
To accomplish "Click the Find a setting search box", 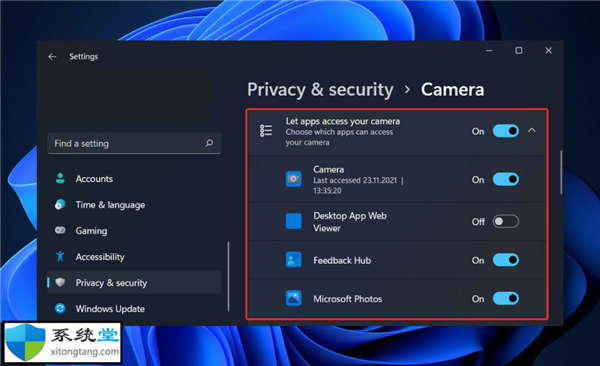I will pos(134,143).
